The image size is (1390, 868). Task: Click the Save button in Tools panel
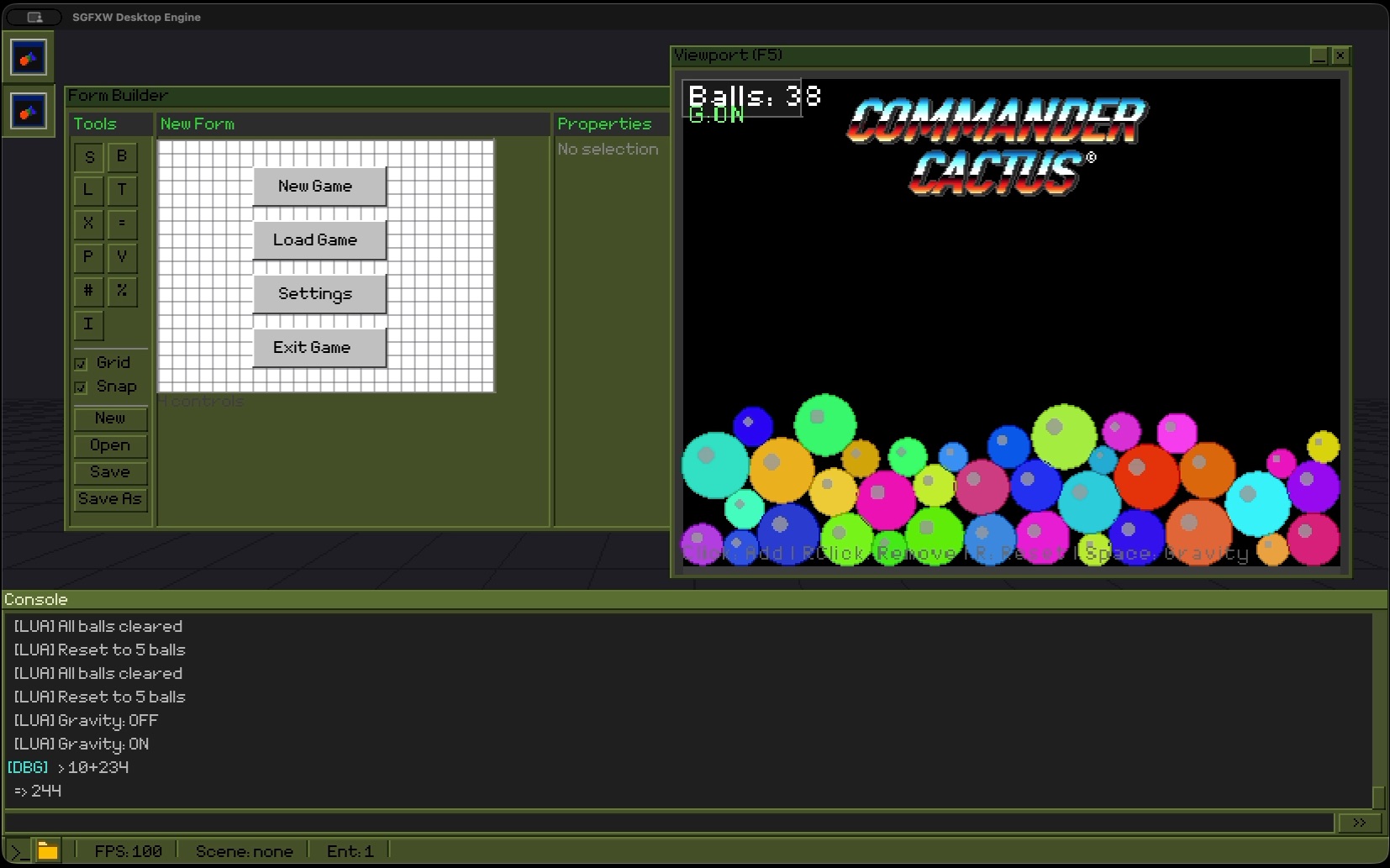(x=110, y=472)
